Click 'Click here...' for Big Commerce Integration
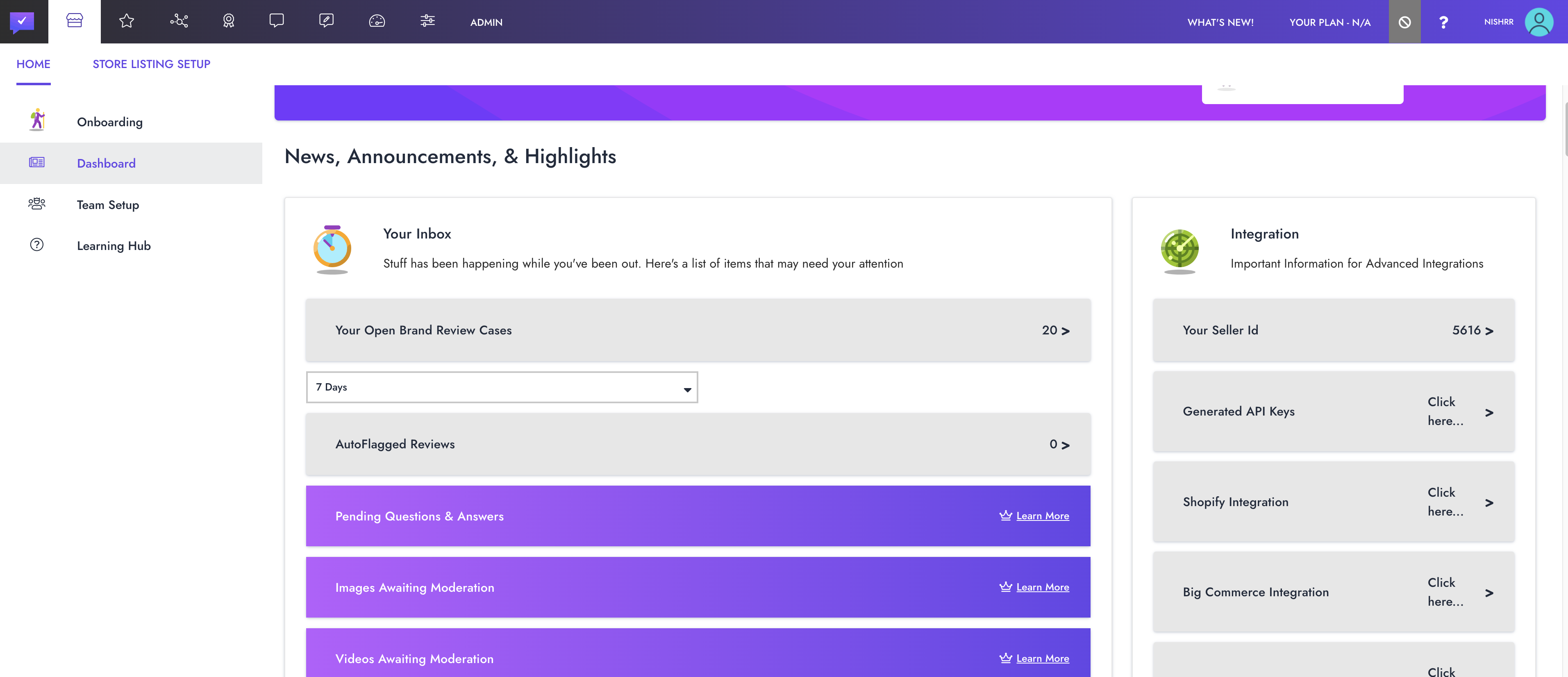 tap(1445, 592)
